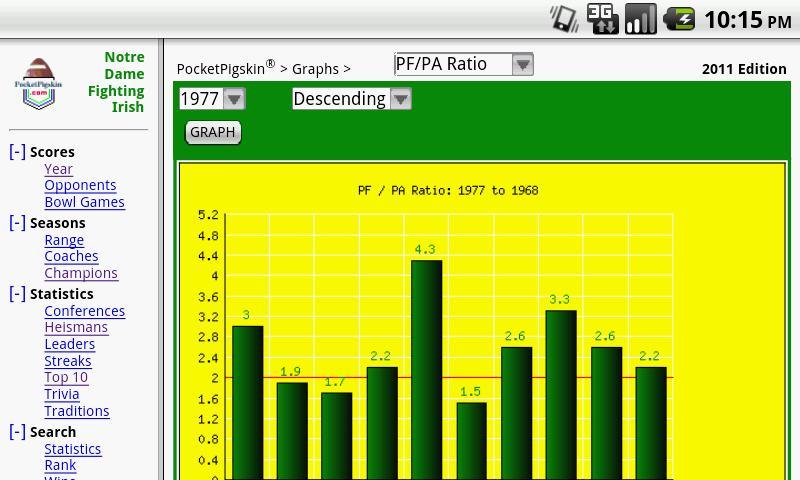Tap the 3G data network icon
The width and height of the screenshot is (800, 480).
pos(602,19)
